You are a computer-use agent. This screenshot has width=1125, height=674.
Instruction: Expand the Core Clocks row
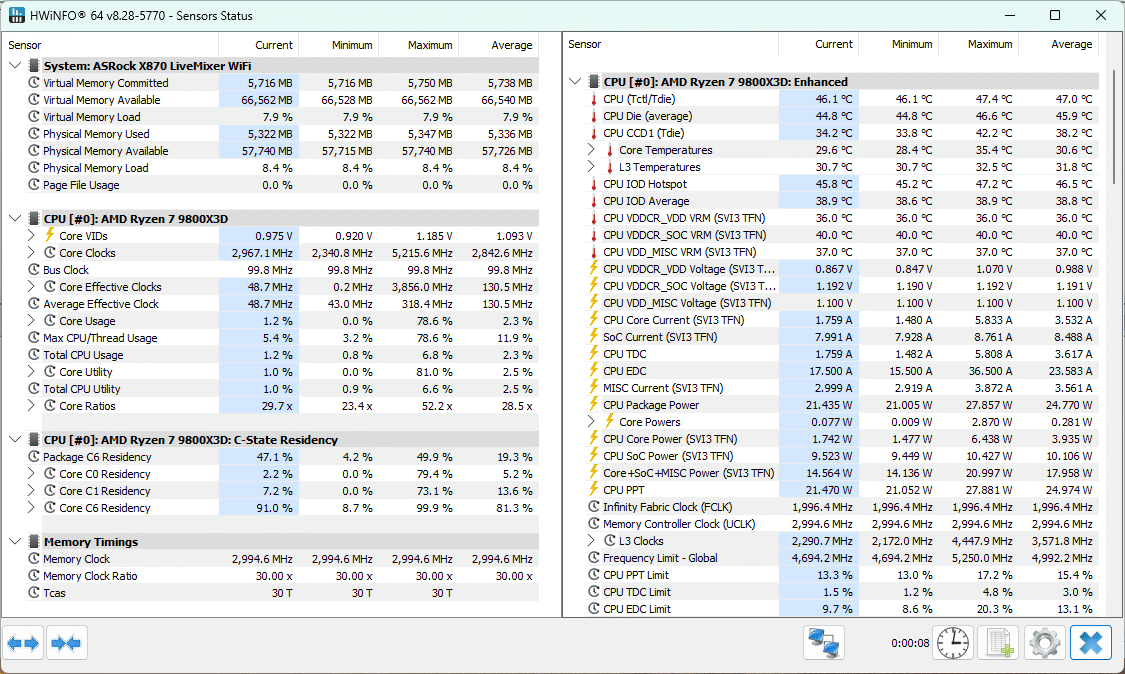(x=31, y=253)
